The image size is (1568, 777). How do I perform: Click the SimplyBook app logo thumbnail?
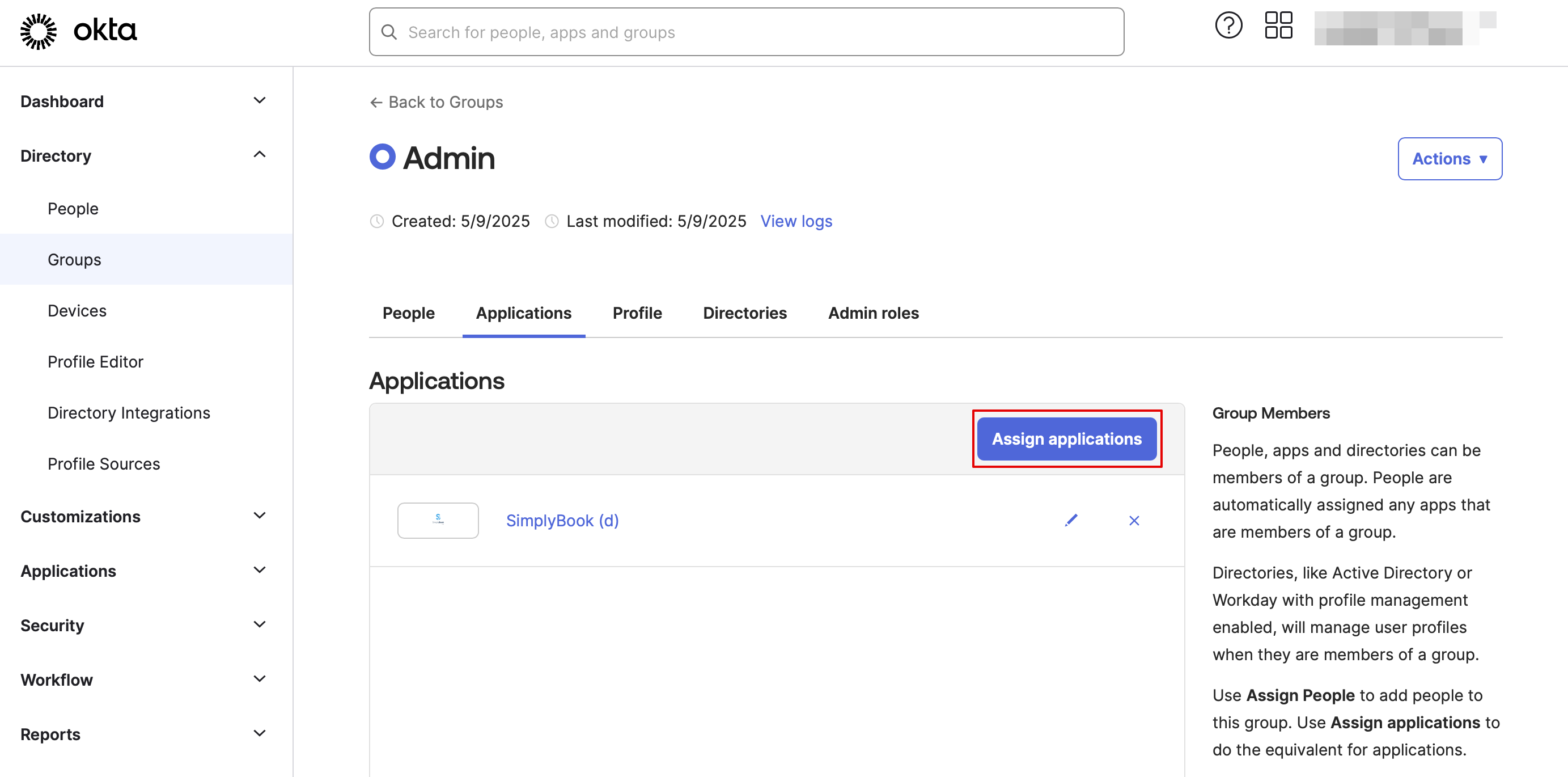[x=438, y=520]
